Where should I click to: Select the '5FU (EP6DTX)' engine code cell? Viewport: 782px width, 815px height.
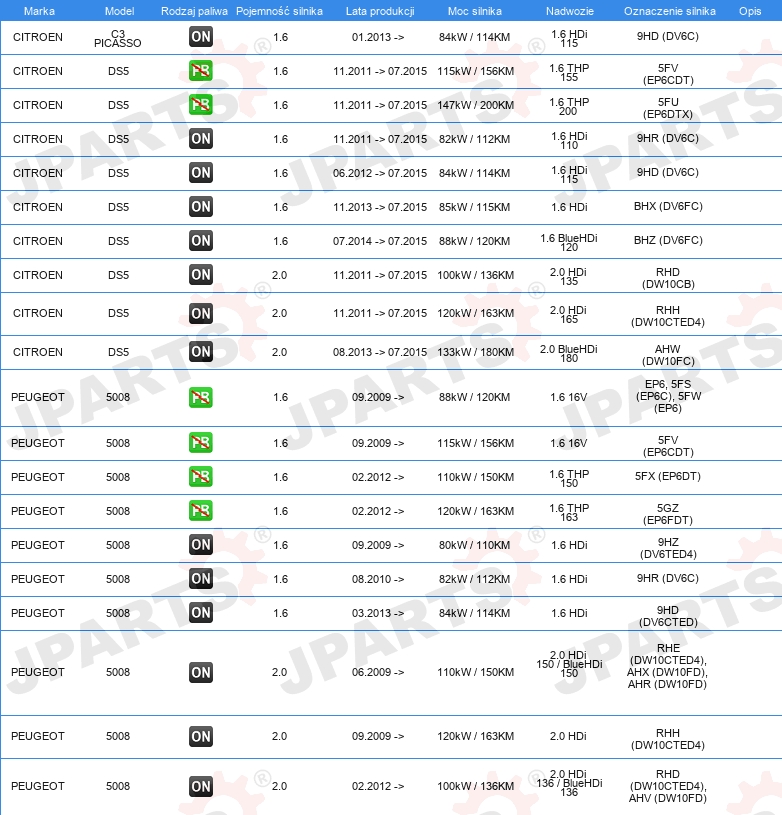(x=668, y=108)
